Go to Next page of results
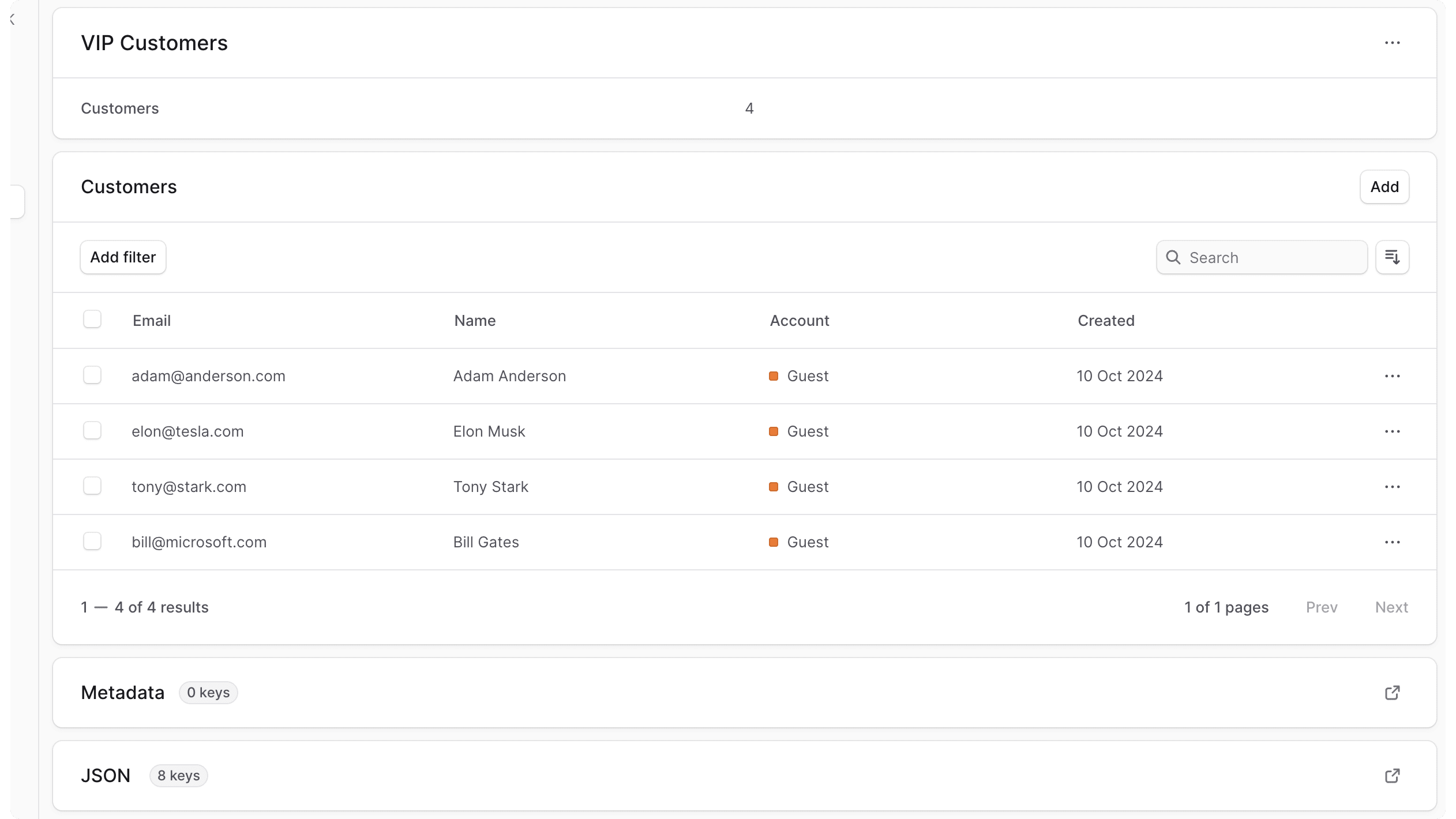1456x819 pixels. pos(1391,607)
